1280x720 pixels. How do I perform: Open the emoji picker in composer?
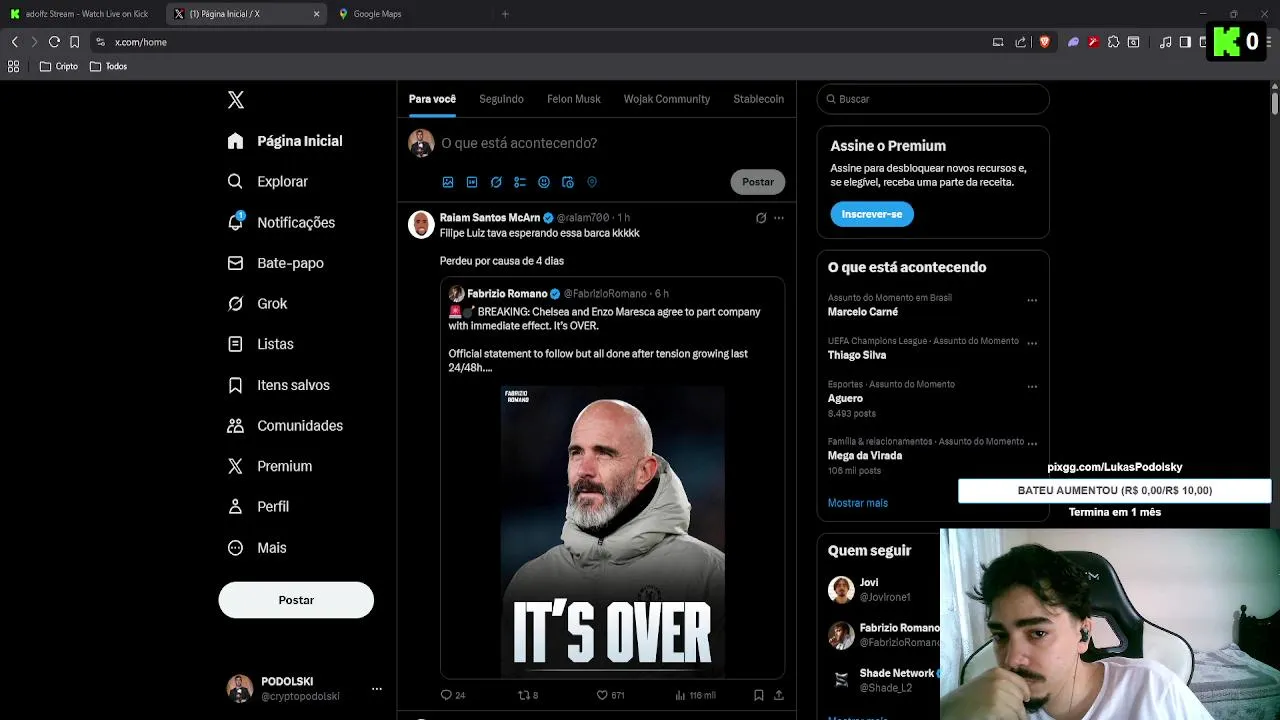click(x=544, y=182)
